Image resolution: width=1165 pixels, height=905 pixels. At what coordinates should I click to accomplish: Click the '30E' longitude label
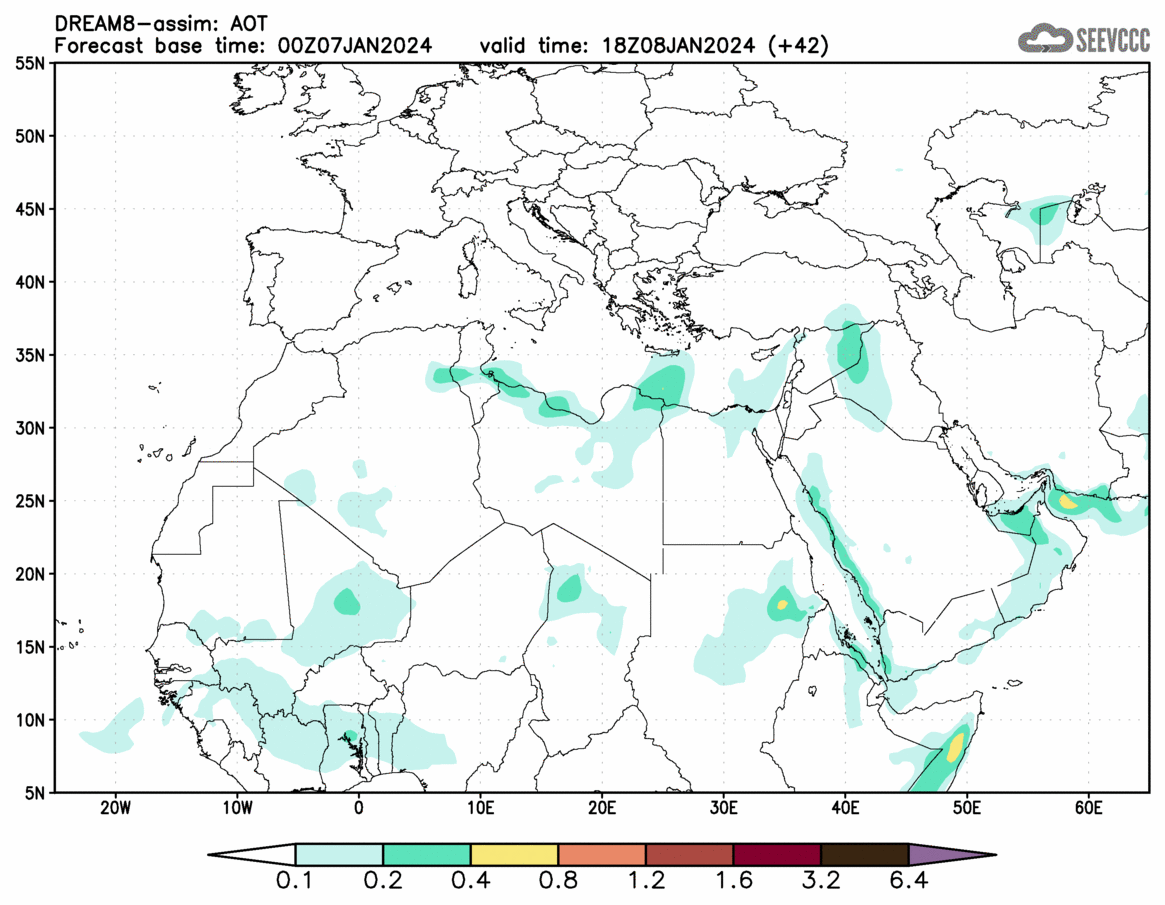(724, 808)
